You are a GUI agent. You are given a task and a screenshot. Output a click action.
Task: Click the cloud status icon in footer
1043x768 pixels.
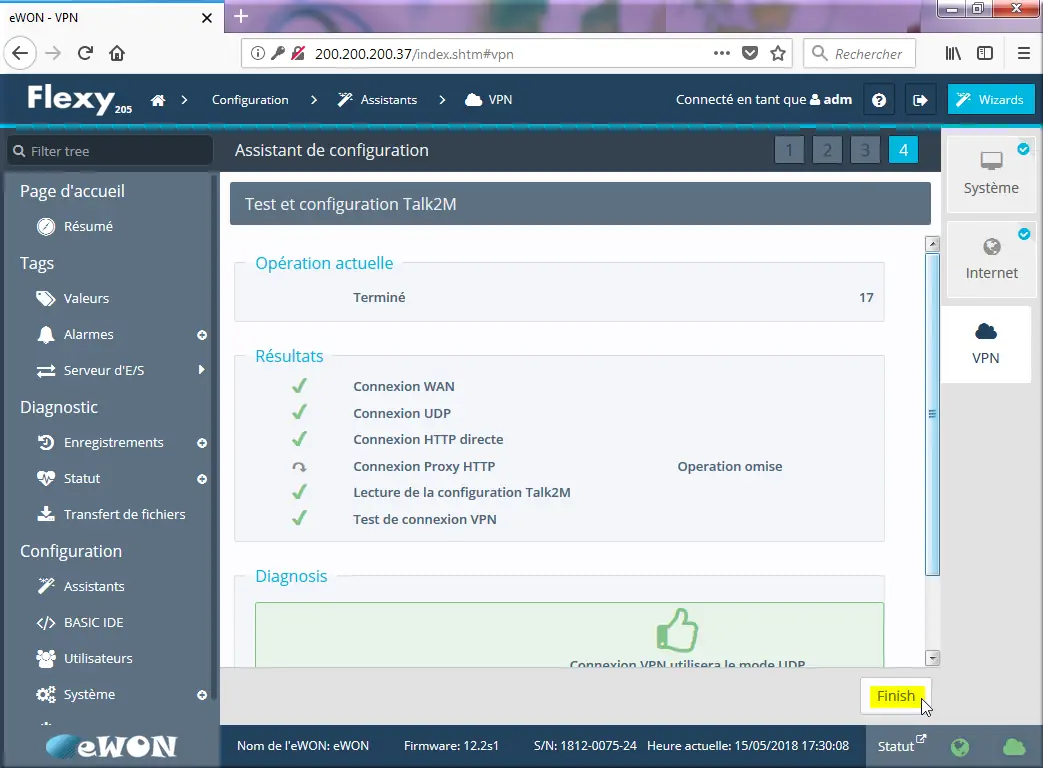1014,747
